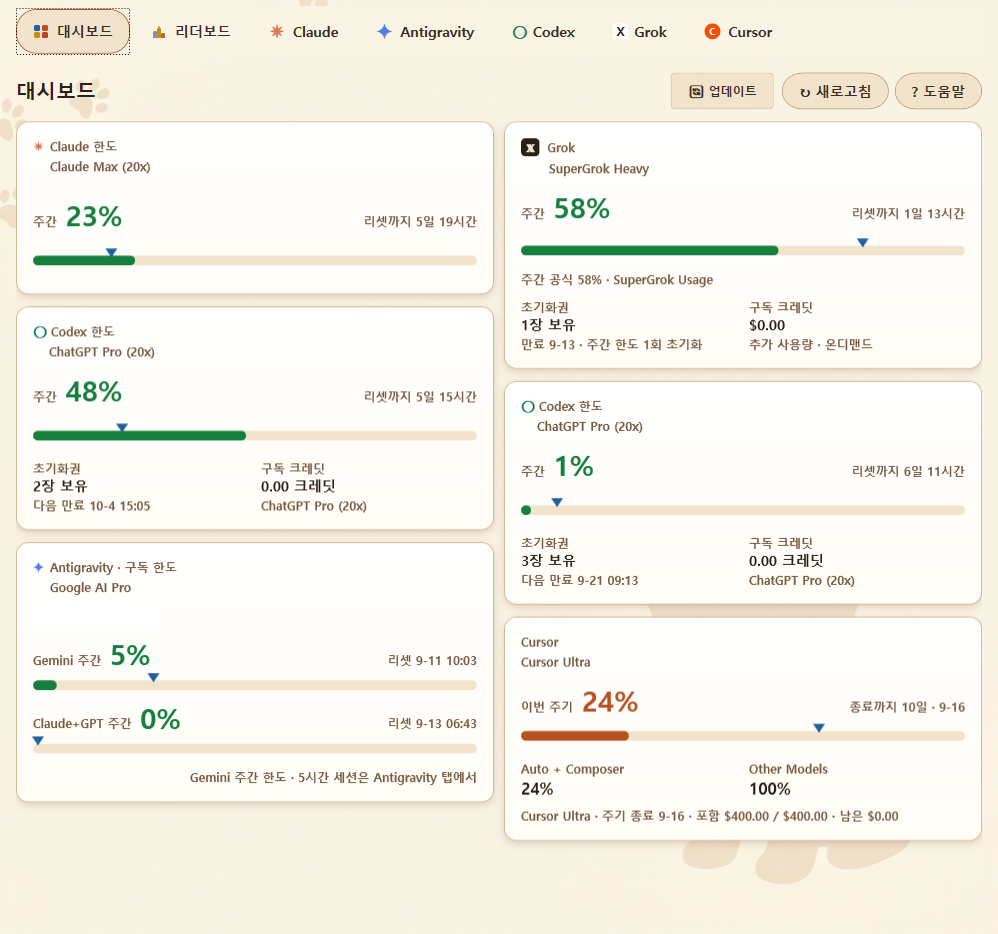
Task: Click the Claude 23% weekly progress bar
Action: pyautogui.click(x=255, y=260)
